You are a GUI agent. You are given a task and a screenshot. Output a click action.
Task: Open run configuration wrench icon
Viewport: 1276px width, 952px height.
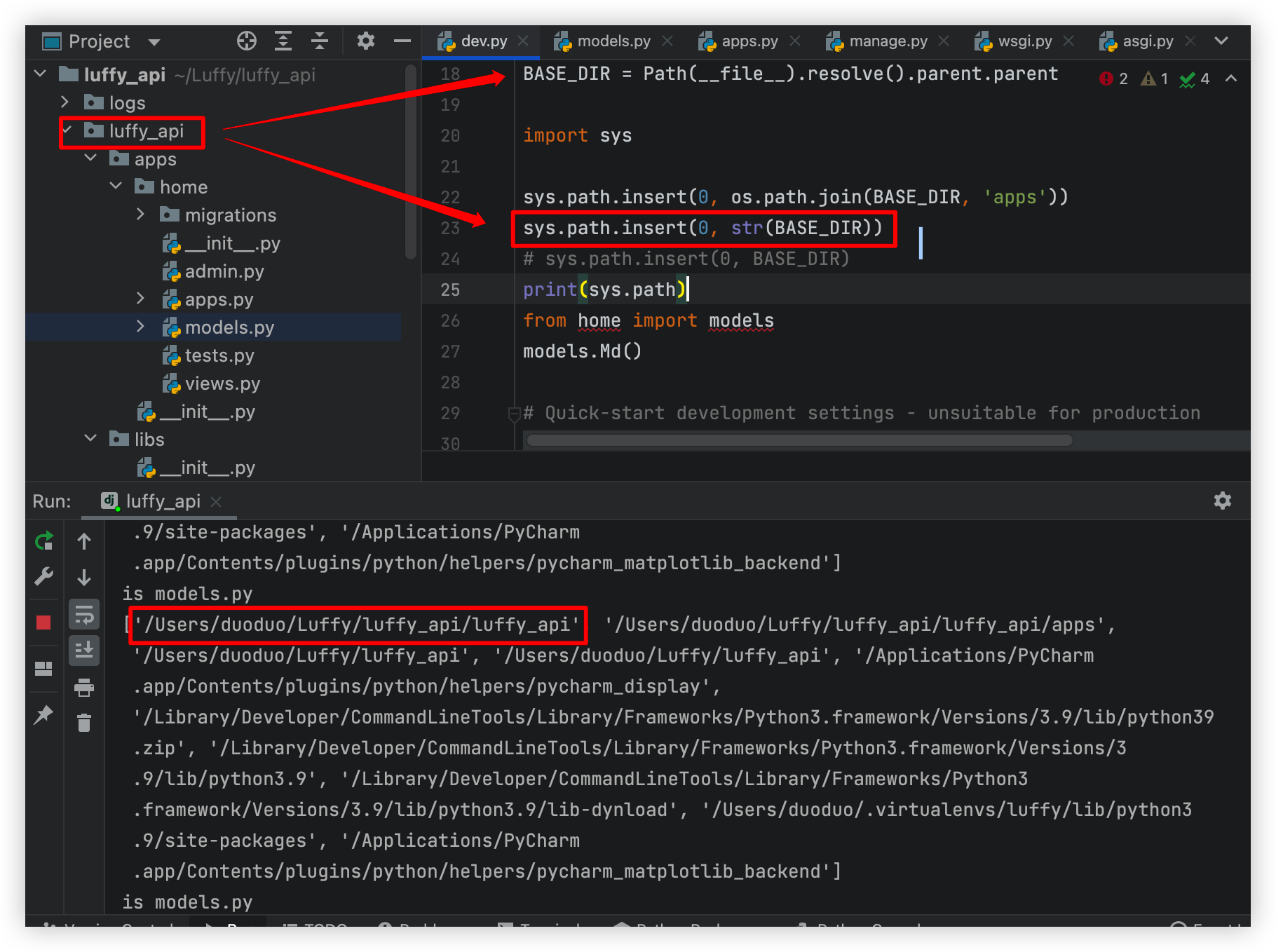coord(43,577)
